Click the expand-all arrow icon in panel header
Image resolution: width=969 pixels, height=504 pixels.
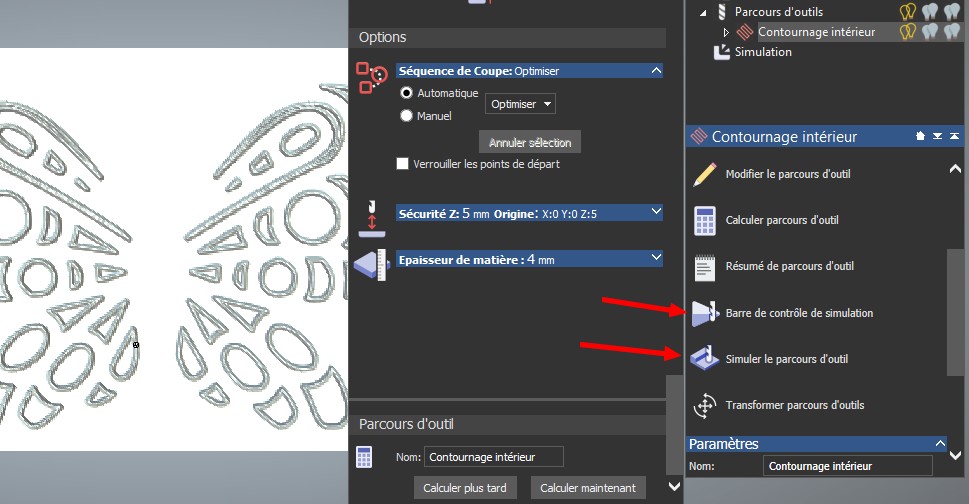[x=937, y=136]
